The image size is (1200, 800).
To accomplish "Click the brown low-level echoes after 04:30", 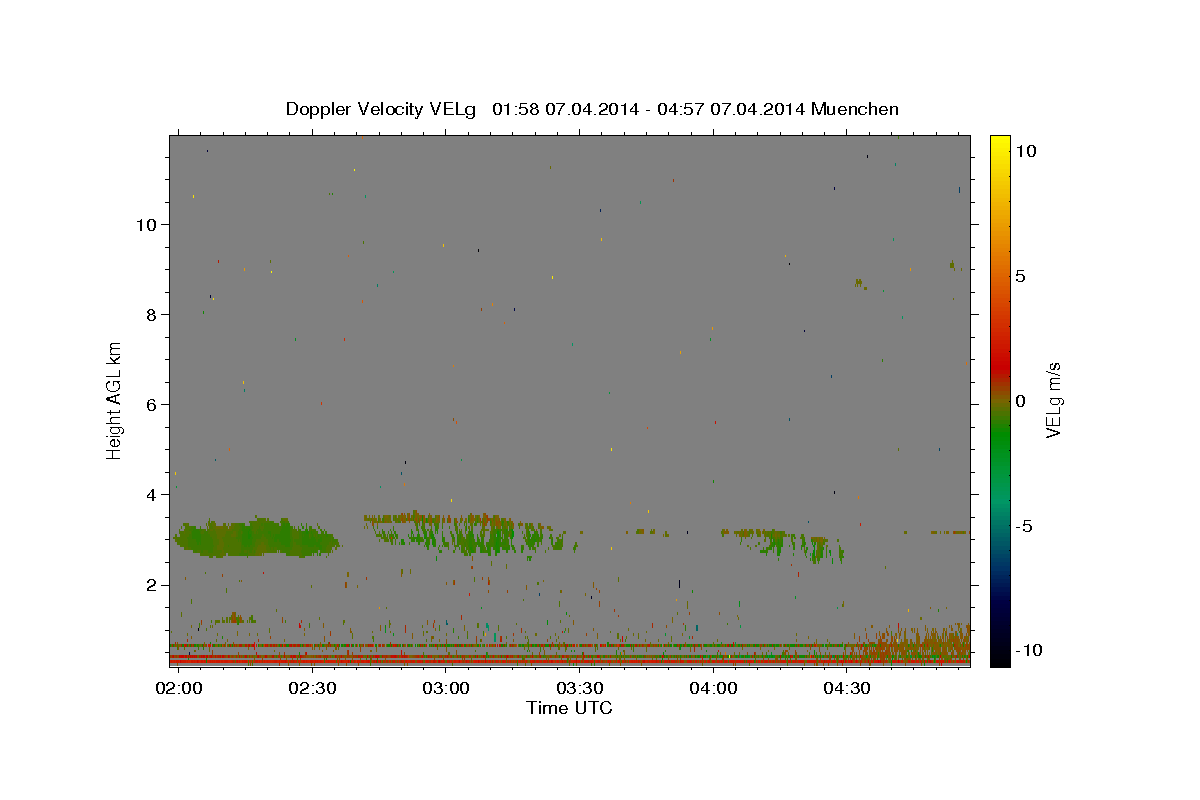I will [x=915, y=643].
